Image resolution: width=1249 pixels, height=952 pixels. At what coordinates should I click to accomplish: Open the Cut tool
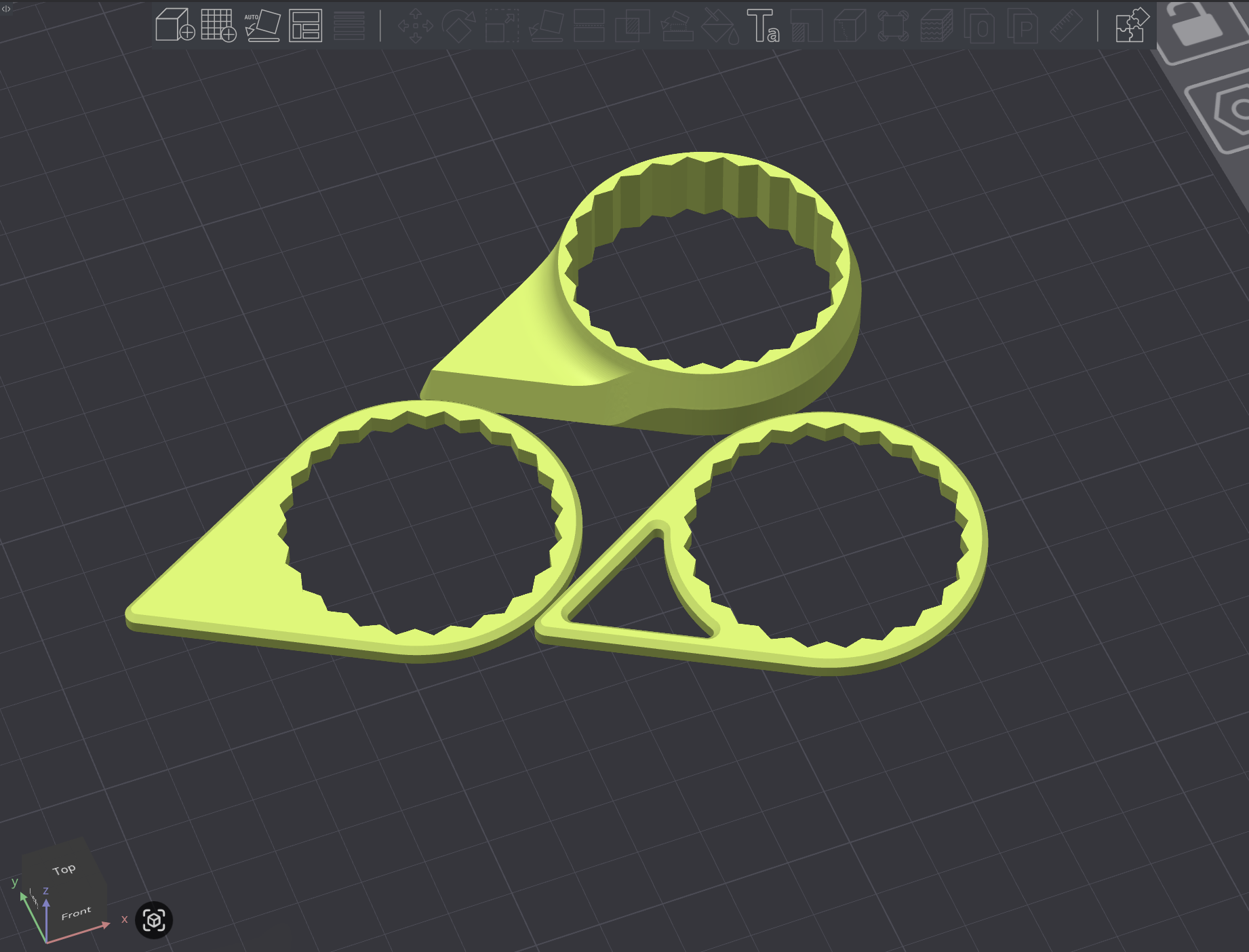point(589,26)
